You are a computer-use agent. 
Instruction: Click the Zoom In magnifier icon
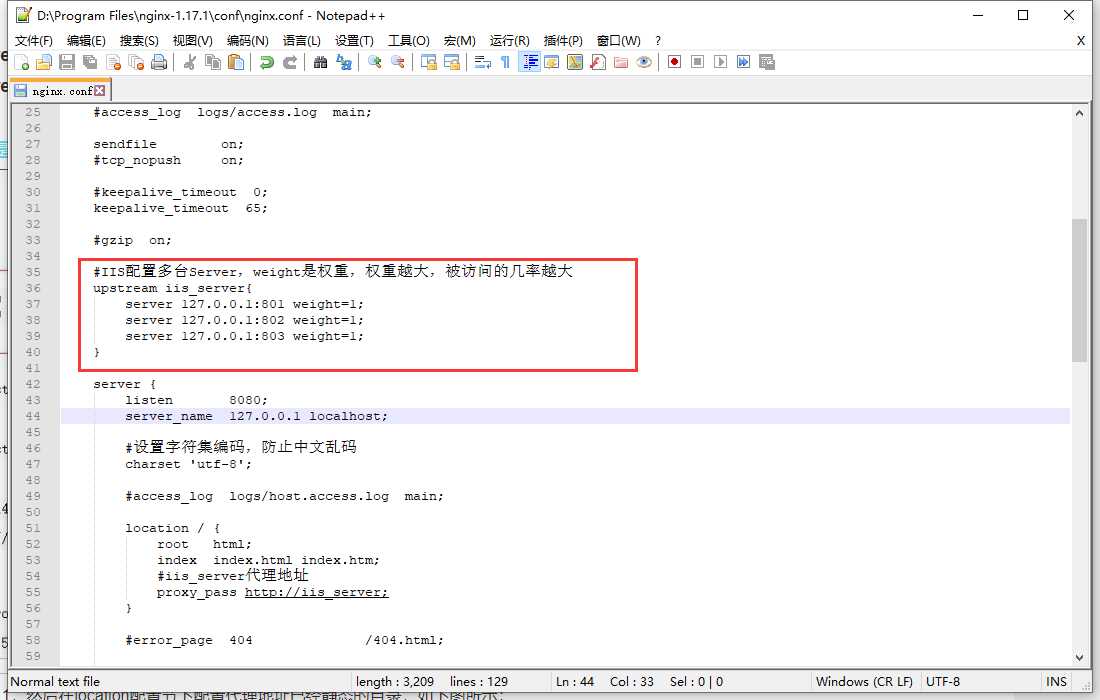tap(375, 62)
